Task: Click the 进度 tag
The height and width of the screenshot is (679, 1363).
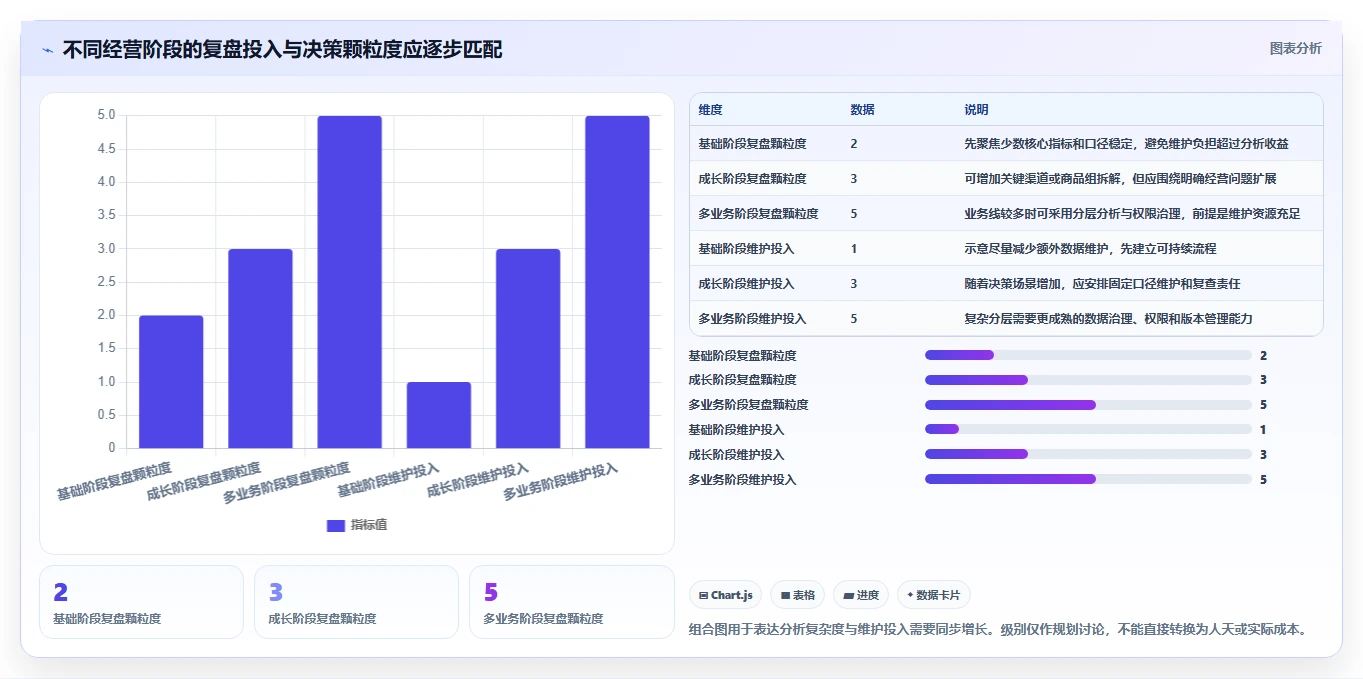Action: (x=861, y=595)
